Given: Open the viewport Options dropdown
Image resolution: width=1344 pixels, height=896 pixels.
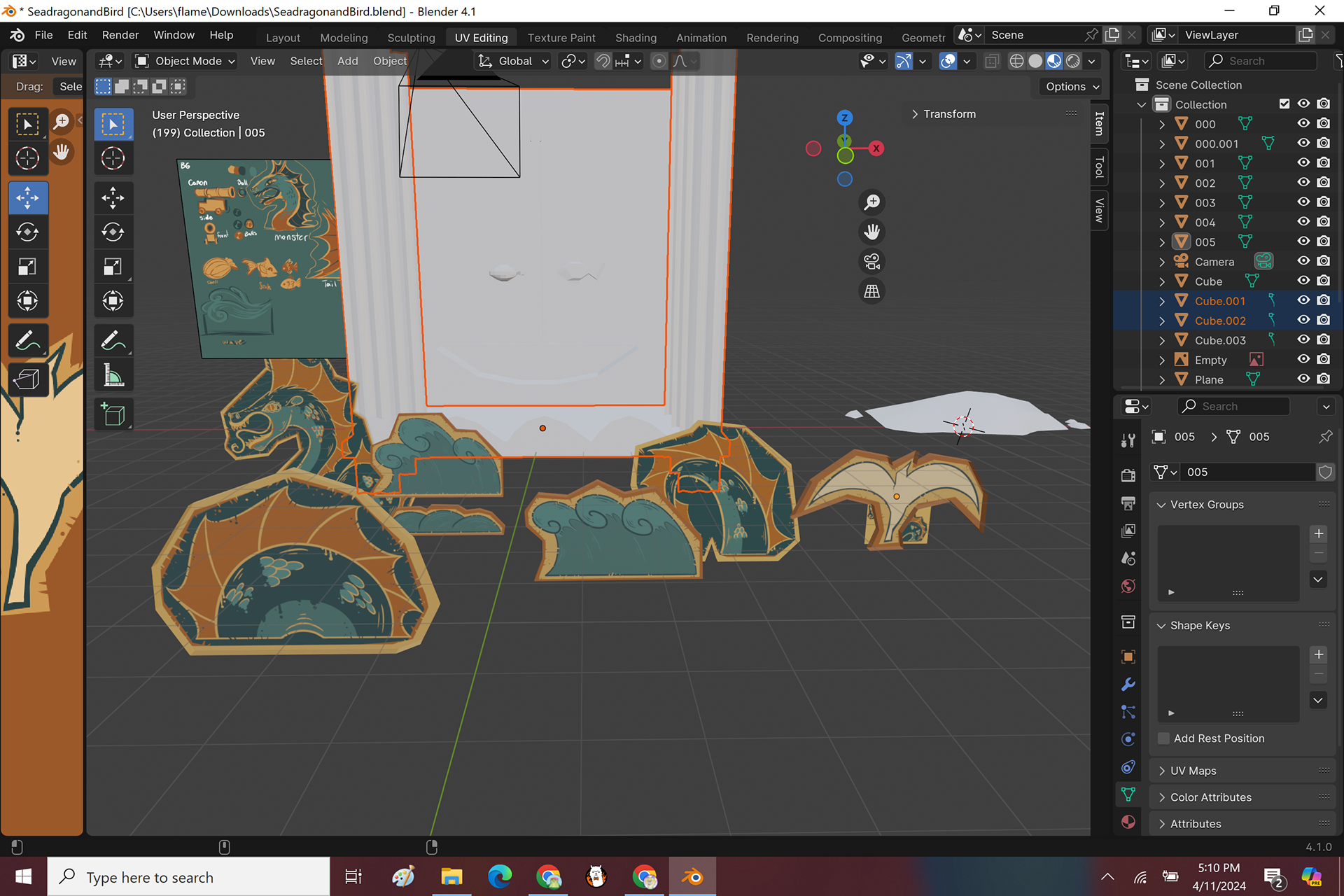Looking at the screenshot, I should (x=1072, y=87).
